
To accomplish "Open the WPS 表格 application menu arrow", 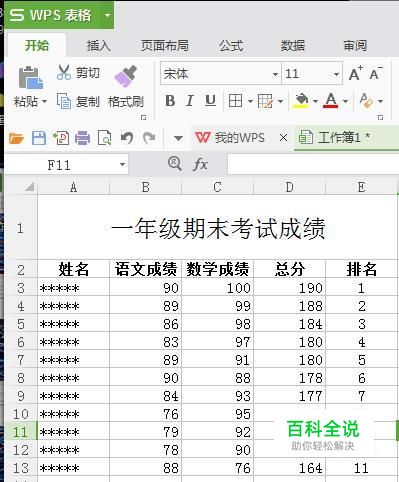I will [x=107, y=15].
